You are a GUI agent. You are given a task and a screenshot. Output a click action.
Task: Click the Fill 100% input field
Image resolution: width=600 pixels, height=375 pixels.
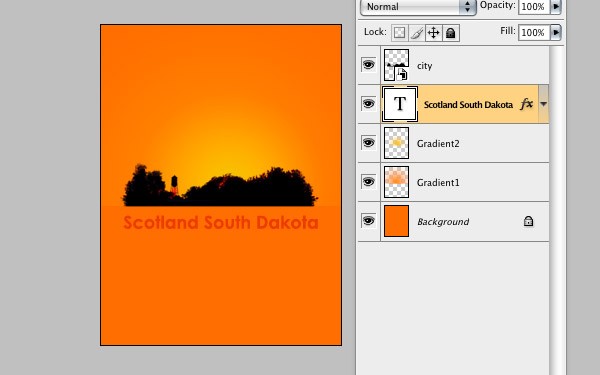534,33
